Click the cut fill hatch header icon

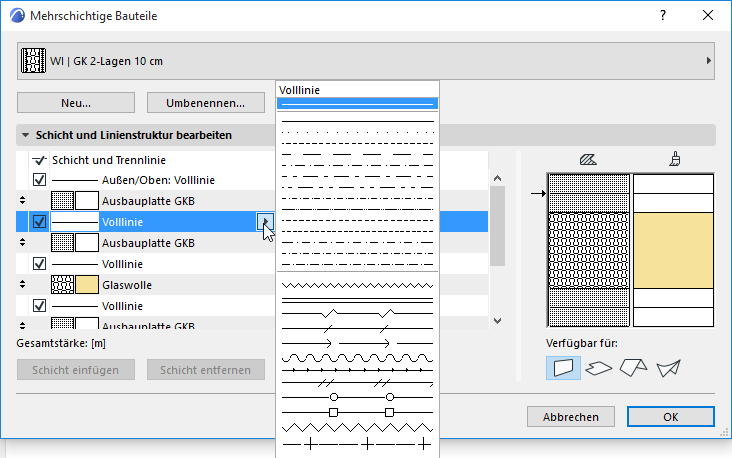click(588, 160)
